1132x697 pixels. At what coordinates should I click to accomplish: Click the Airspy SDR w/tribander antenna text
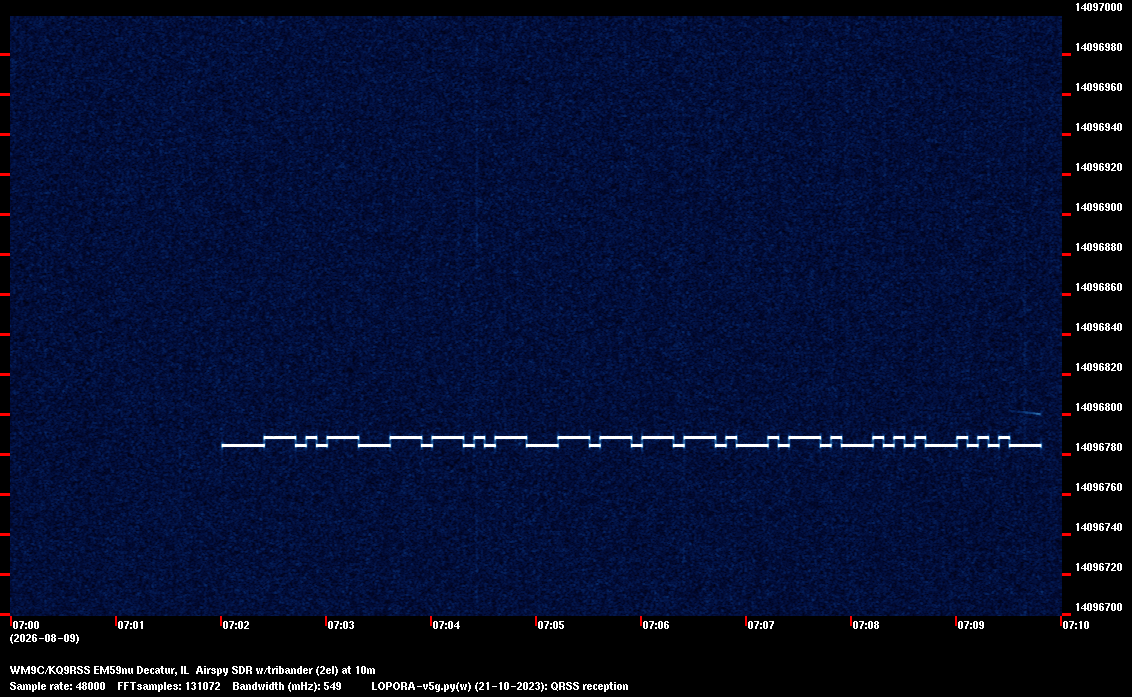[x=285, y=670]
